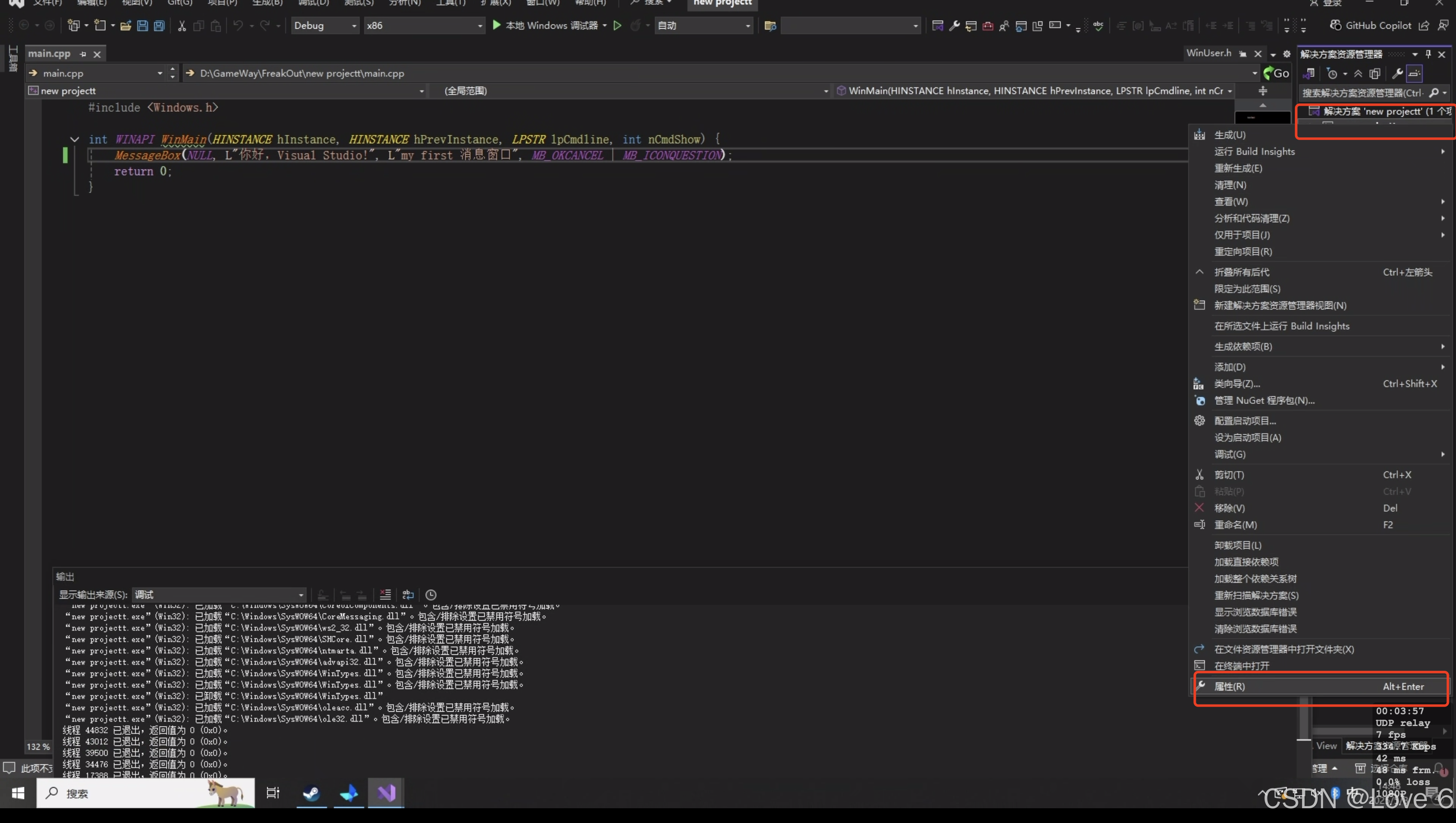
Task: Click the Solution Explorer search field
Action: (x=1362, y=93)
